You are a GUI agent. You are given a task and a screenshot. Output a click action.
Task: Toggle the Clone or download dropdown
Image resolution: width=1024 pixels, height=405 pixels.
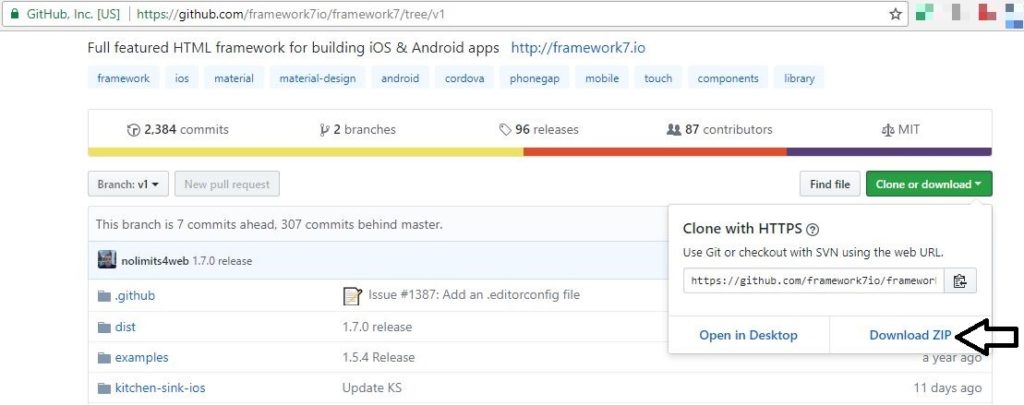click(x=928, y=184)
